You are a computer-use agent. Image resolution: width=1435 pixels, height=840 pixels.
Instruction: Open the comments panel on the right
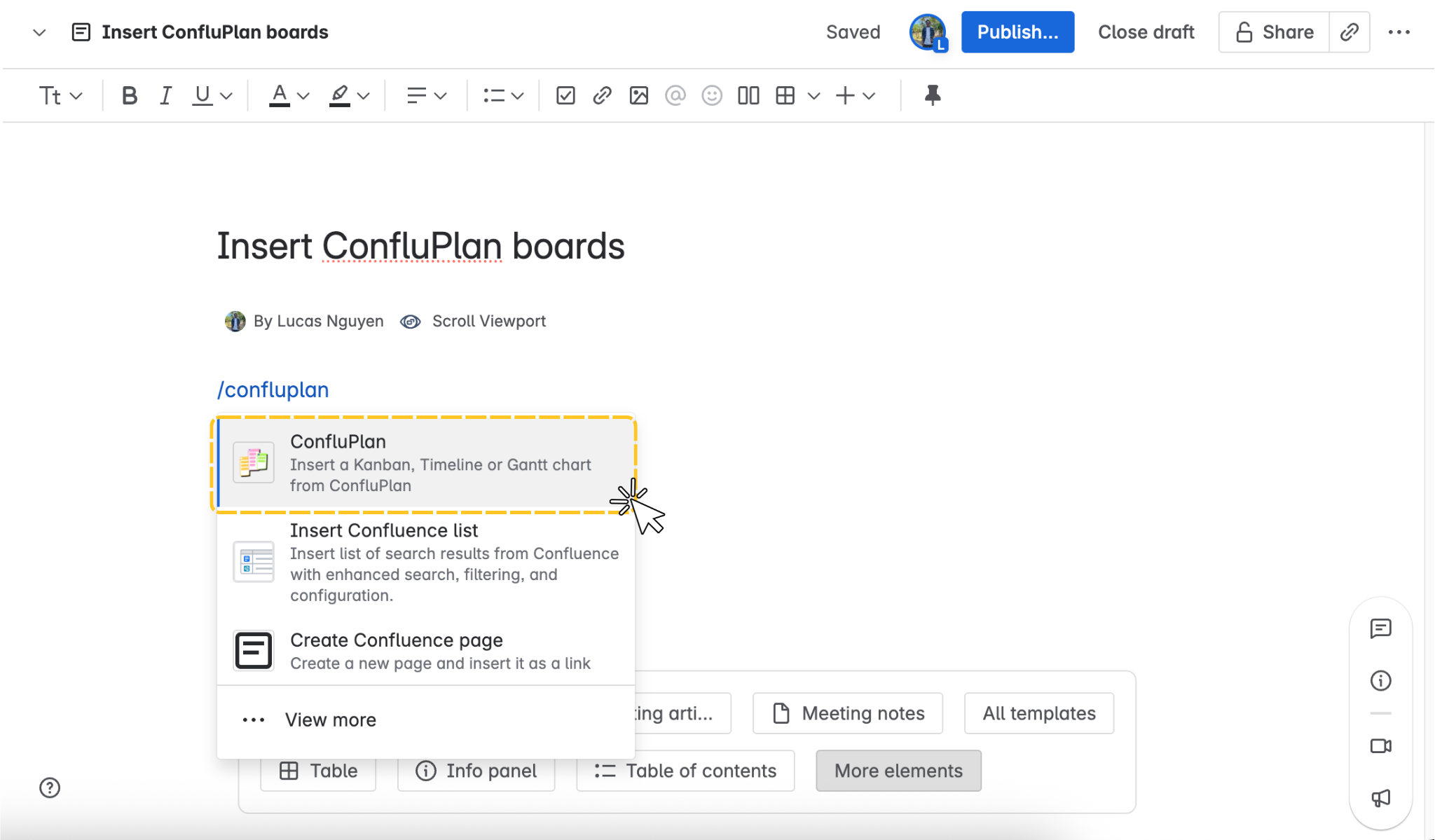pos(1381,628)
